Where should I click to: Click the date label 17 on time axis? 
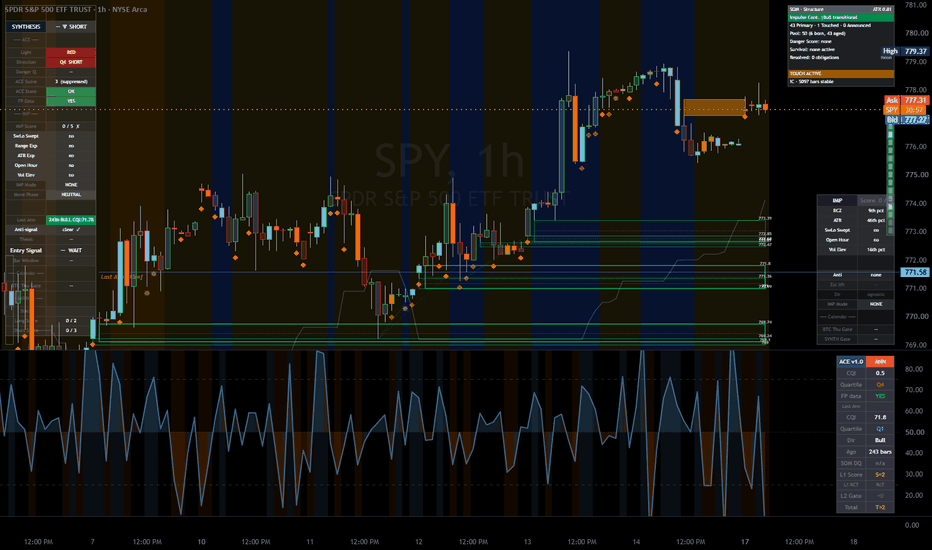click(745, 542)
